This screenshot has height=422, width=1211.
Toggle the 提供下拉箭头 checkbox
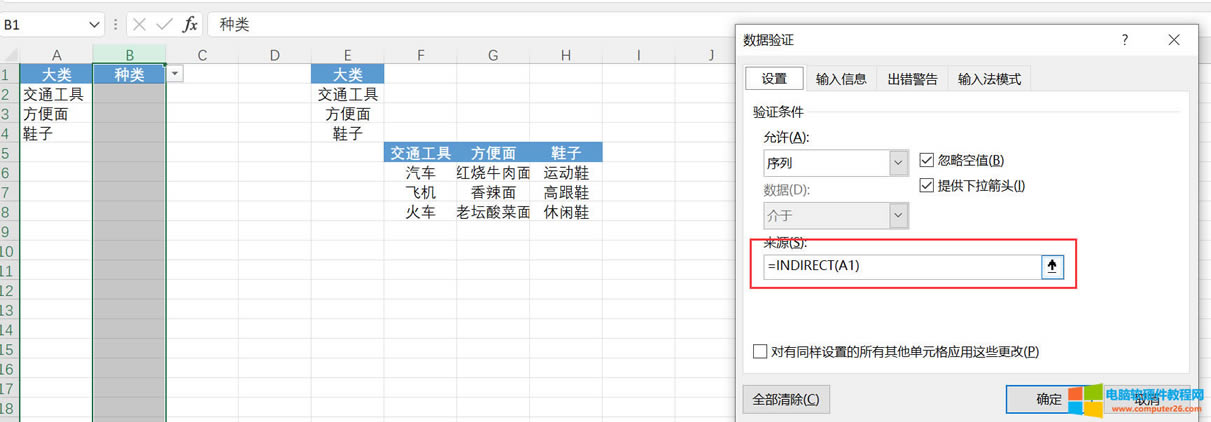click(926, 185)
